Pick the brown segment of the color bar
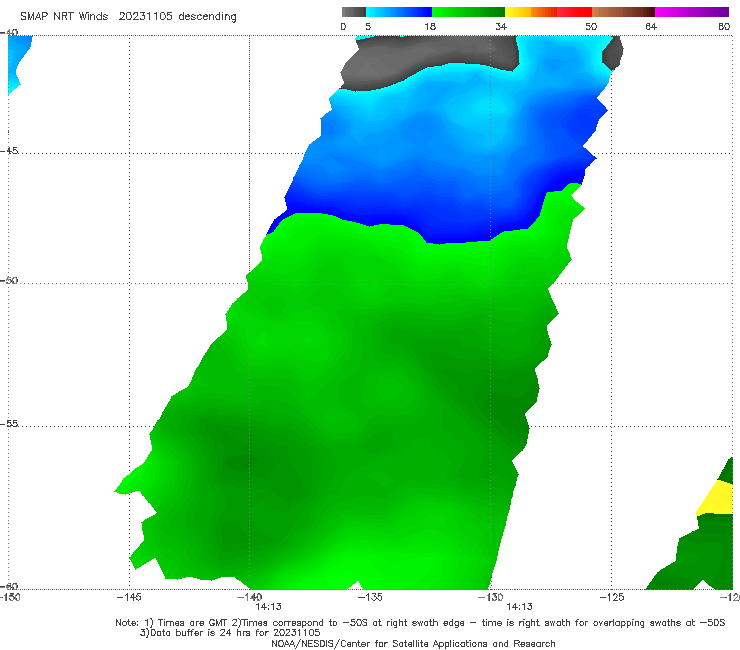This screenshot has height=650, width=740. tap(623, 12)
